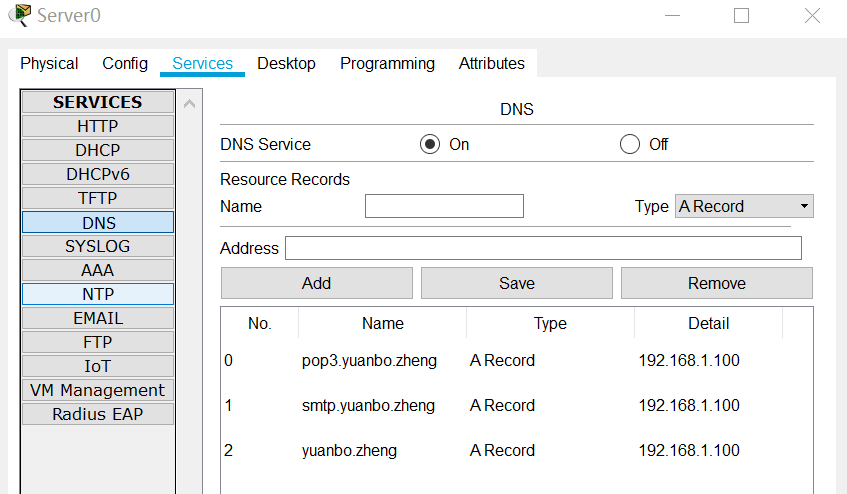Select the smtp.yuanbo.zheng record row
847x494 pixels.
click(x=369, y=405)
